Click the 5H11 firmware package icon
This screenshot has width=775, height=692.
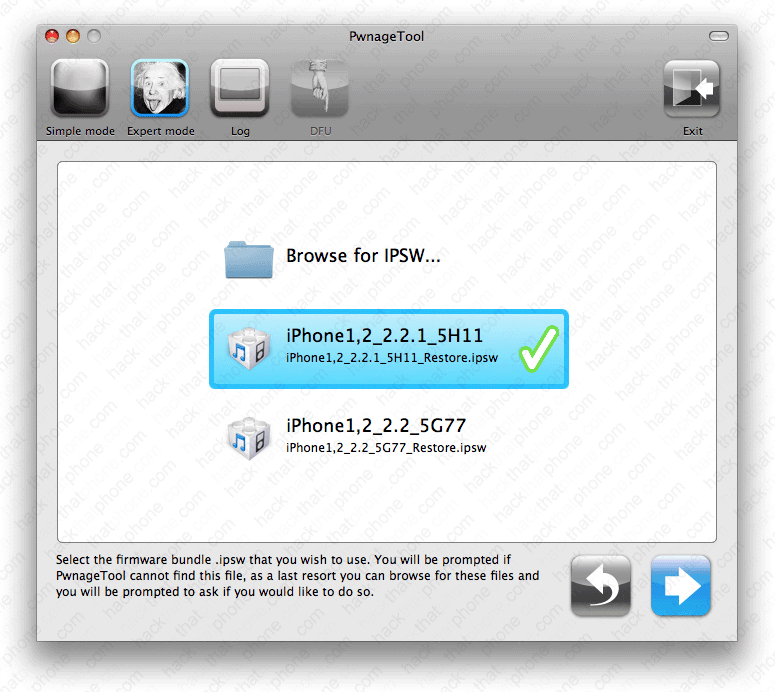(249, 348)
